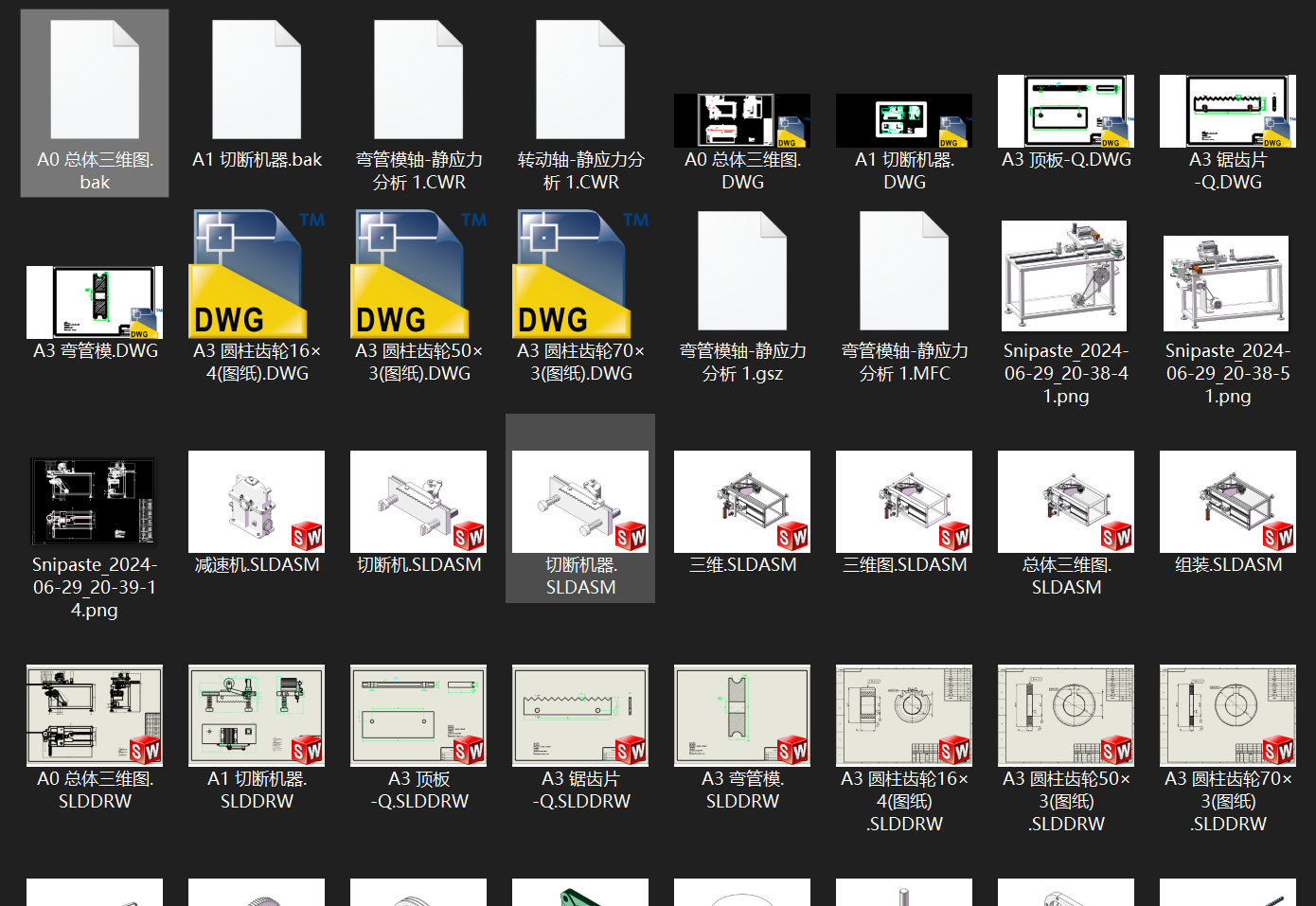Click the filename text "切断机.SLDASM"
The image size is (1316, 906).
418,565
